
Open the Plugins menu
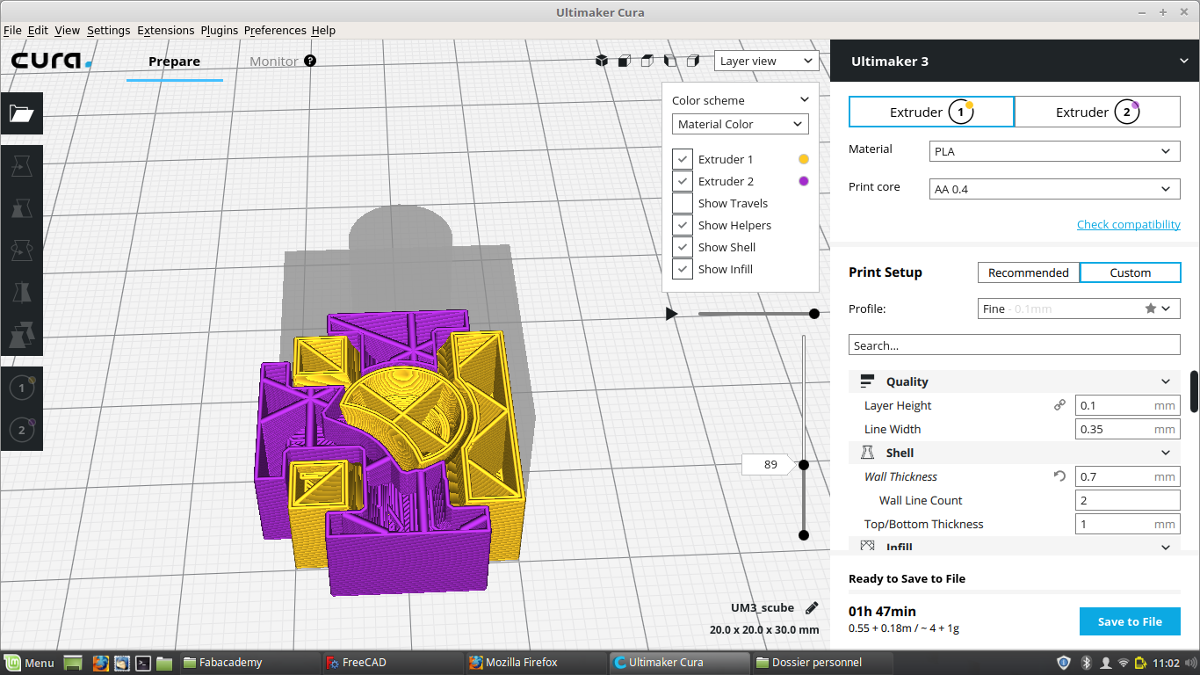click(219, 30)
